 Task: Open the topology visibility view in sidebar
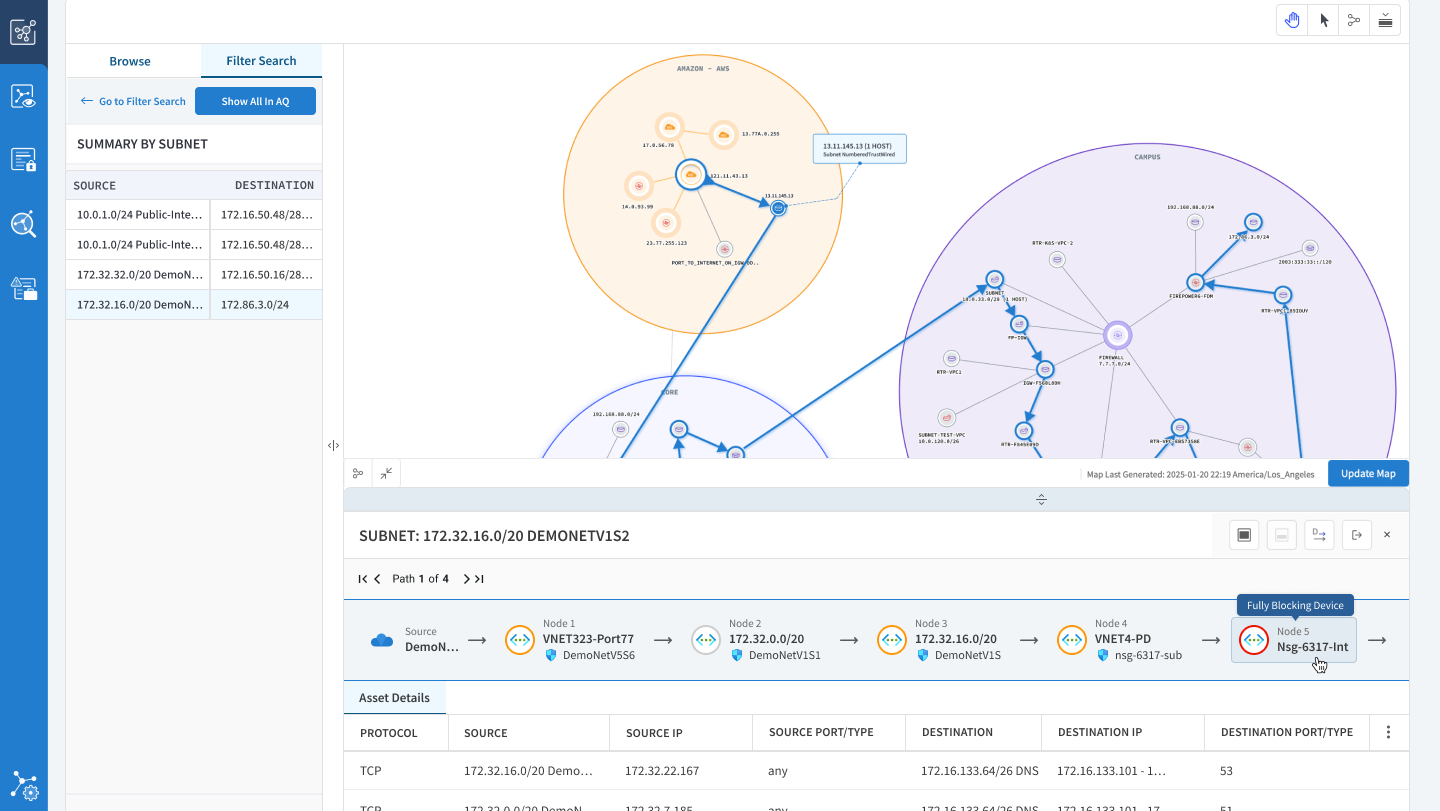(x=24, y=97)
